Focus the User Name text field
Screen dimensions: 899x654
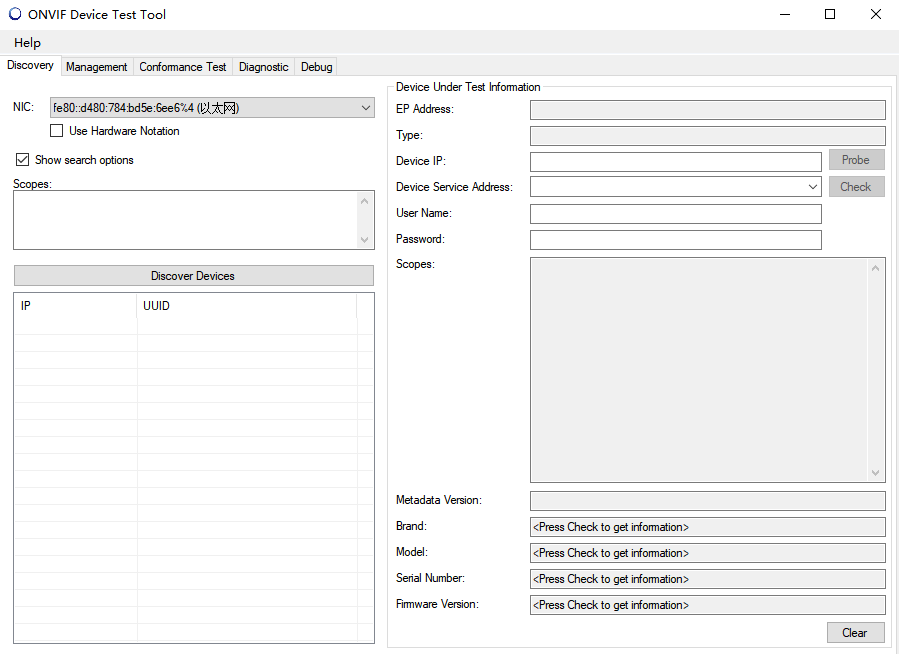pos(675,214)
